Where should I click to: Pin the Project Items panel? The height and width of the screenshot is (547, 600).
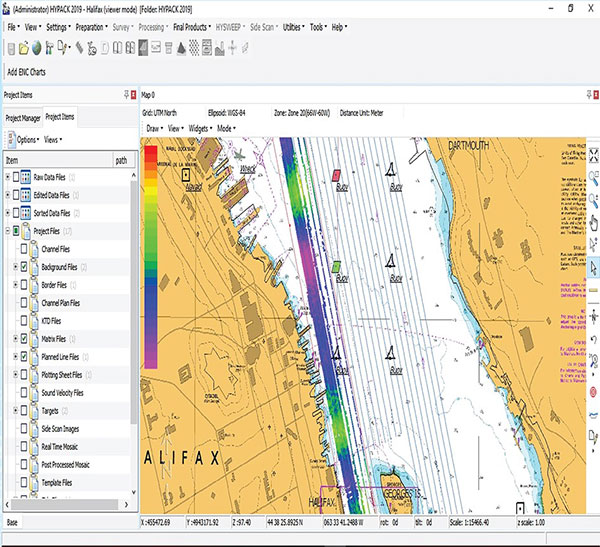(x=126, y=95)
